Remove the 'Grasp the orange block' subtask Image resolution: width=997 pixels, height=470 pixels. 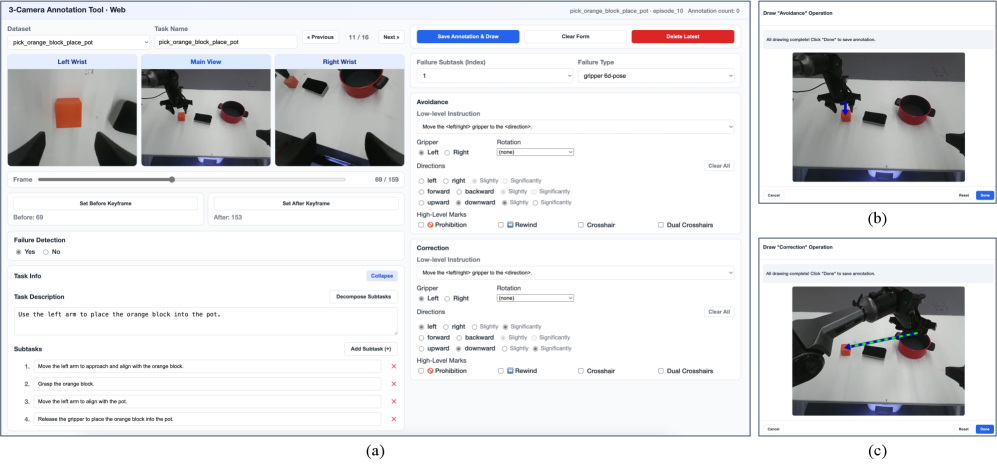click(x=393, y=383)
